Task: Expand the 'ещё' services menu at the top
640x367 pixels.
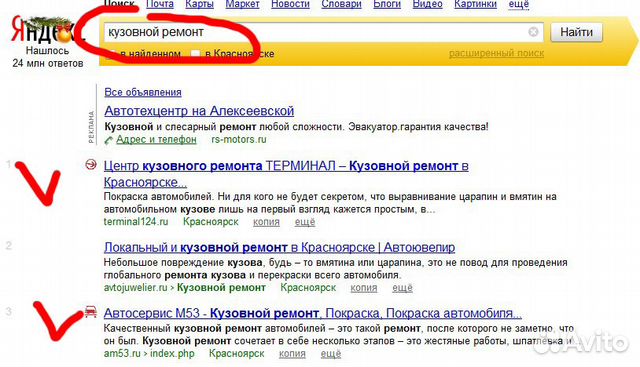Action: pyautogui.click(x=519, y=4)
